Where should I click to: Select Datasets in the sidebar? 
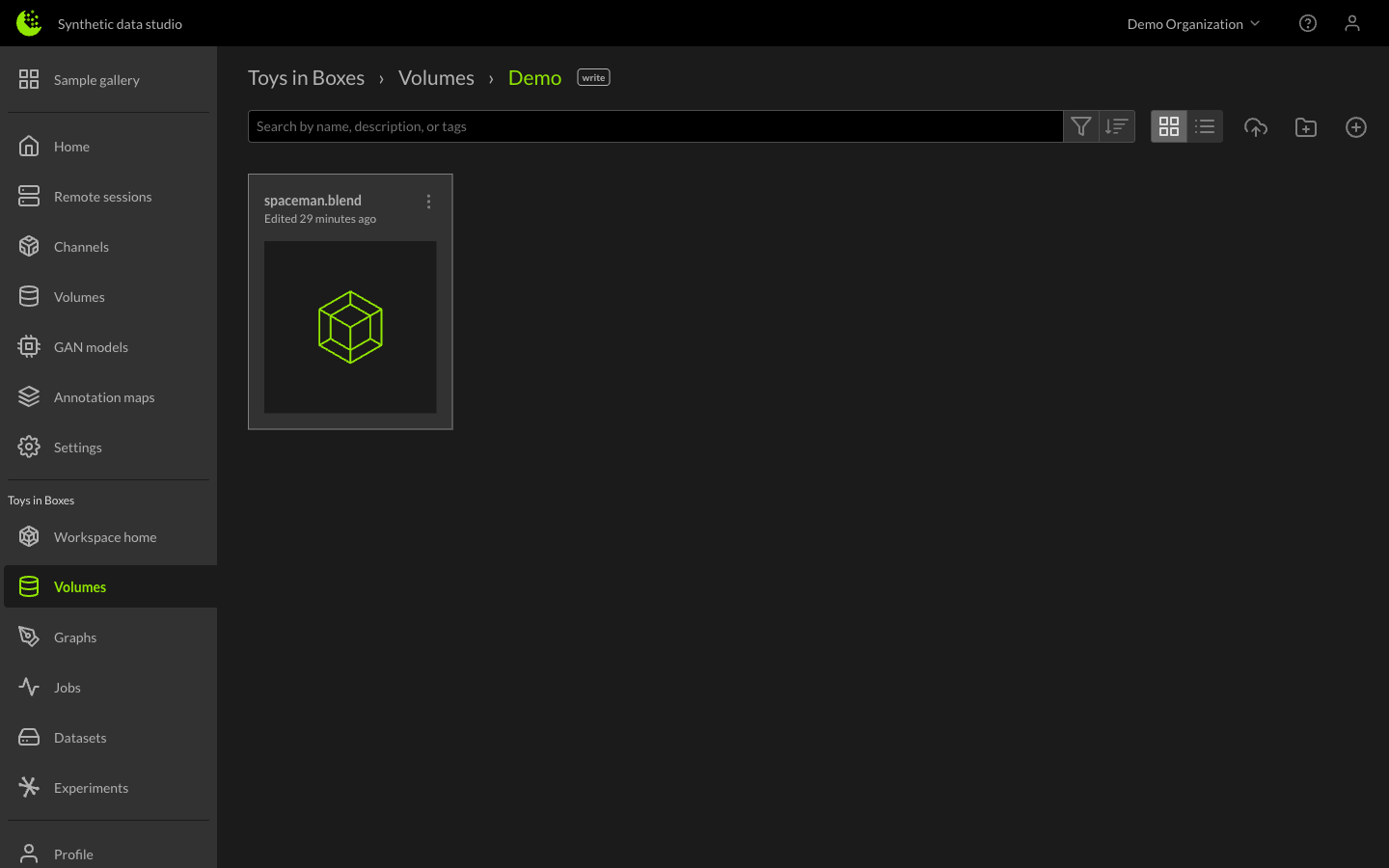click(x=80, y=737)
